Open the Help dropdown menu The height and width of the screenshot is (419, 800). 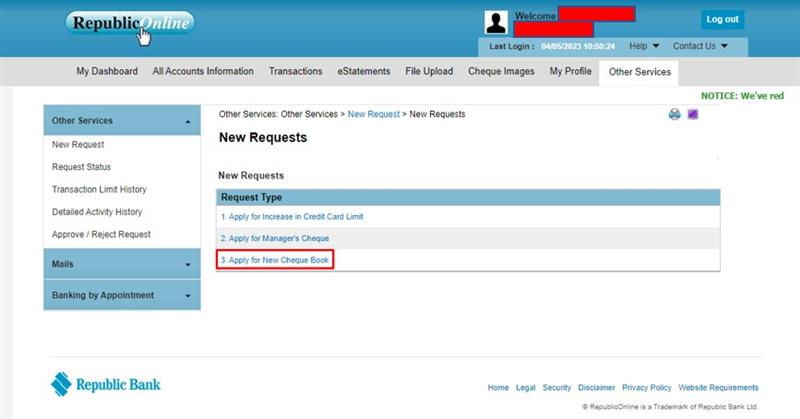pos(644,46)
